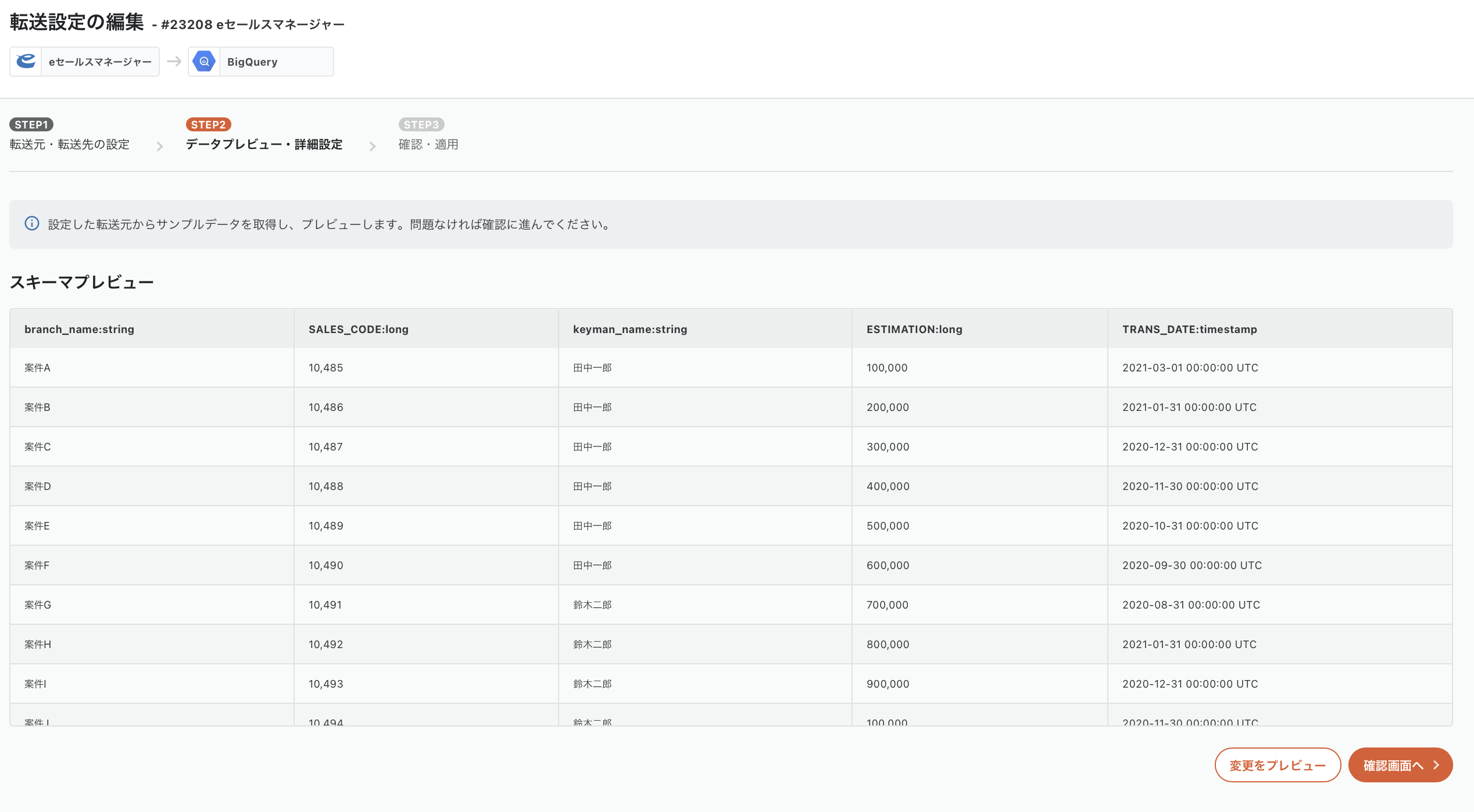Click date 2020-09-30 00:00:00 UTC
Screen dimensions: 1474x812
[x=1192, y=565]
